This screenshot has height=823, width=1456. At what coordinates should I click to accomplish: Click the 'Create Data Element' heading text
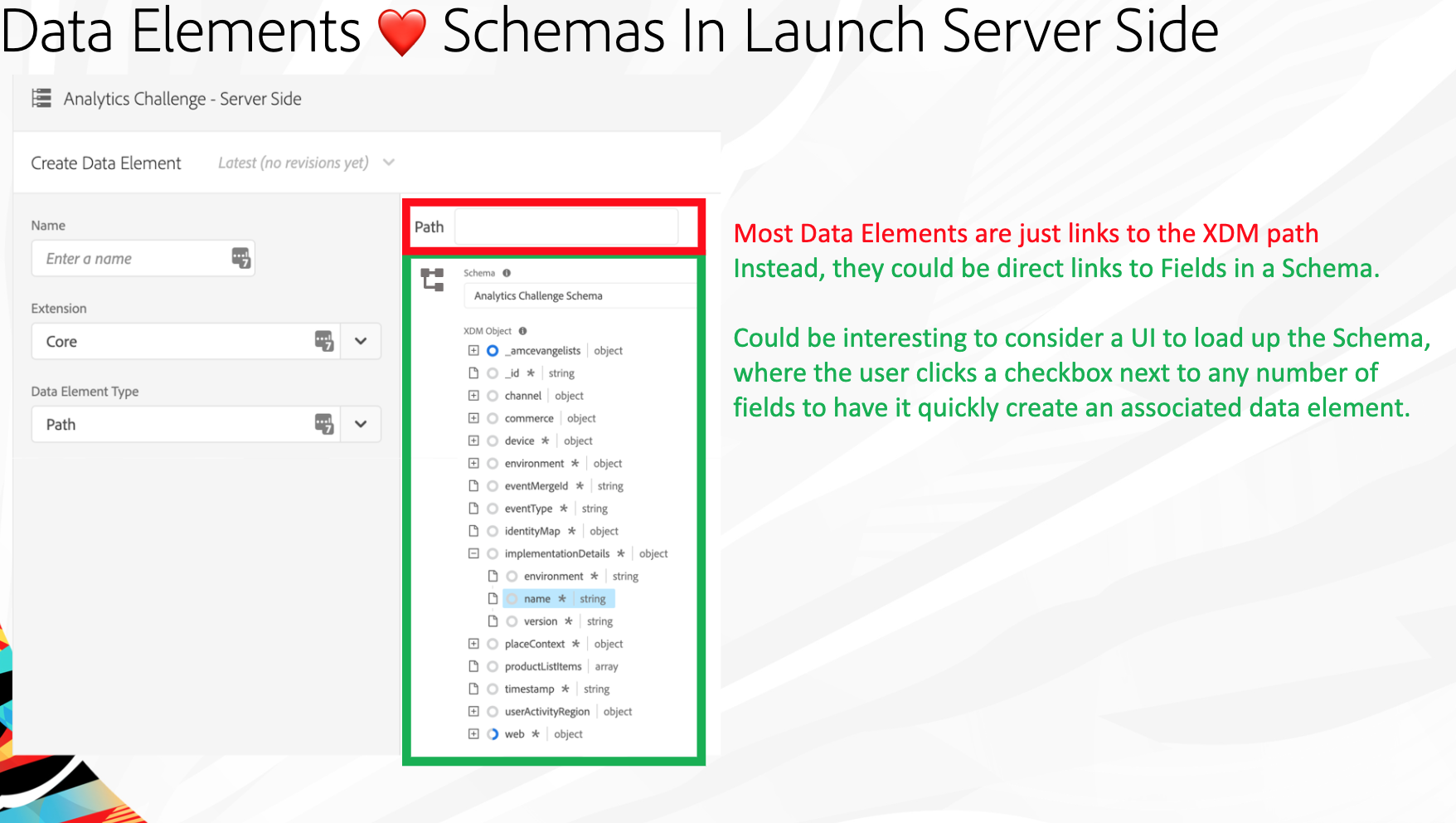106,163
